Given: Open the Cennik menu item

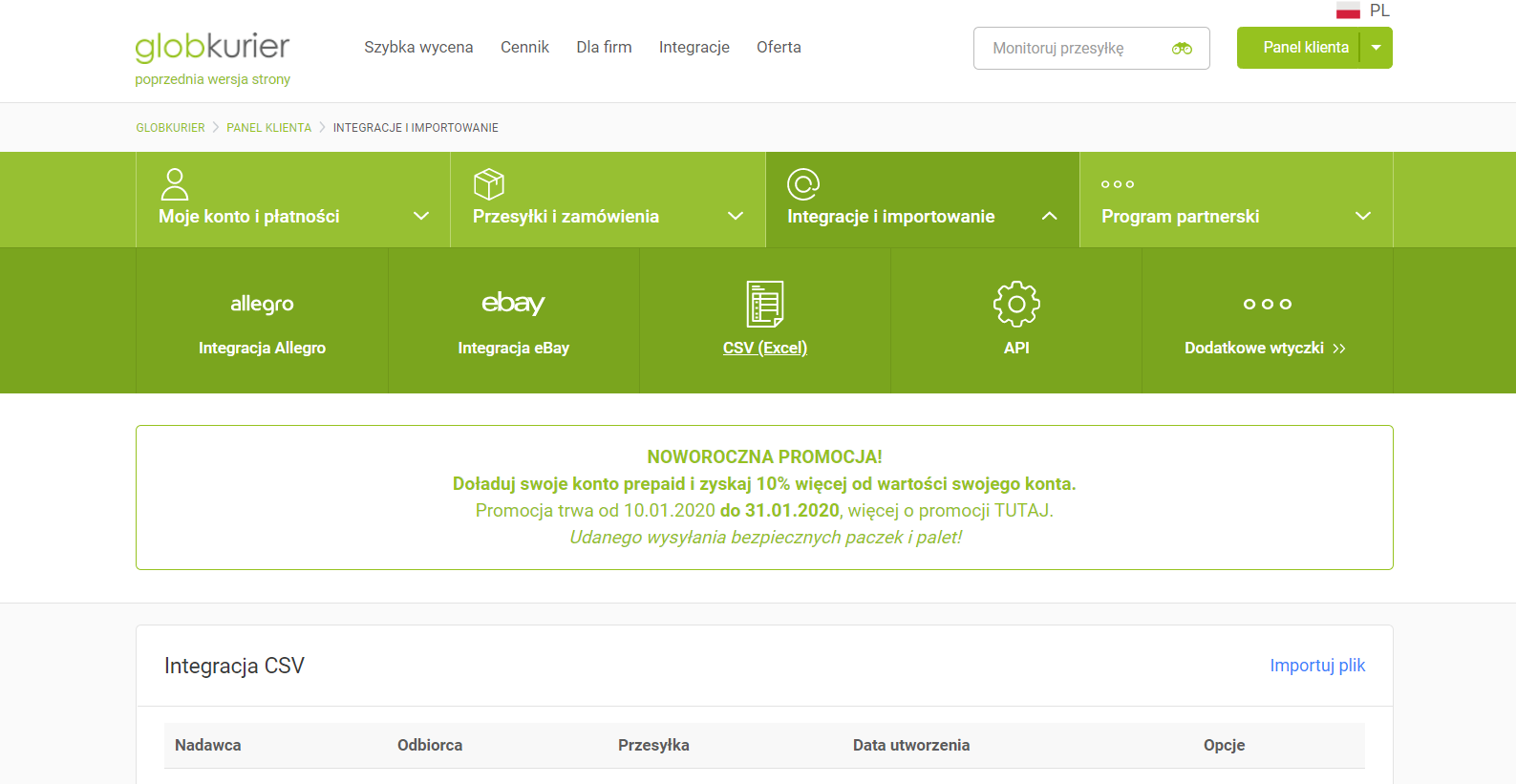Looking at the screenshot, I should 524,47.
